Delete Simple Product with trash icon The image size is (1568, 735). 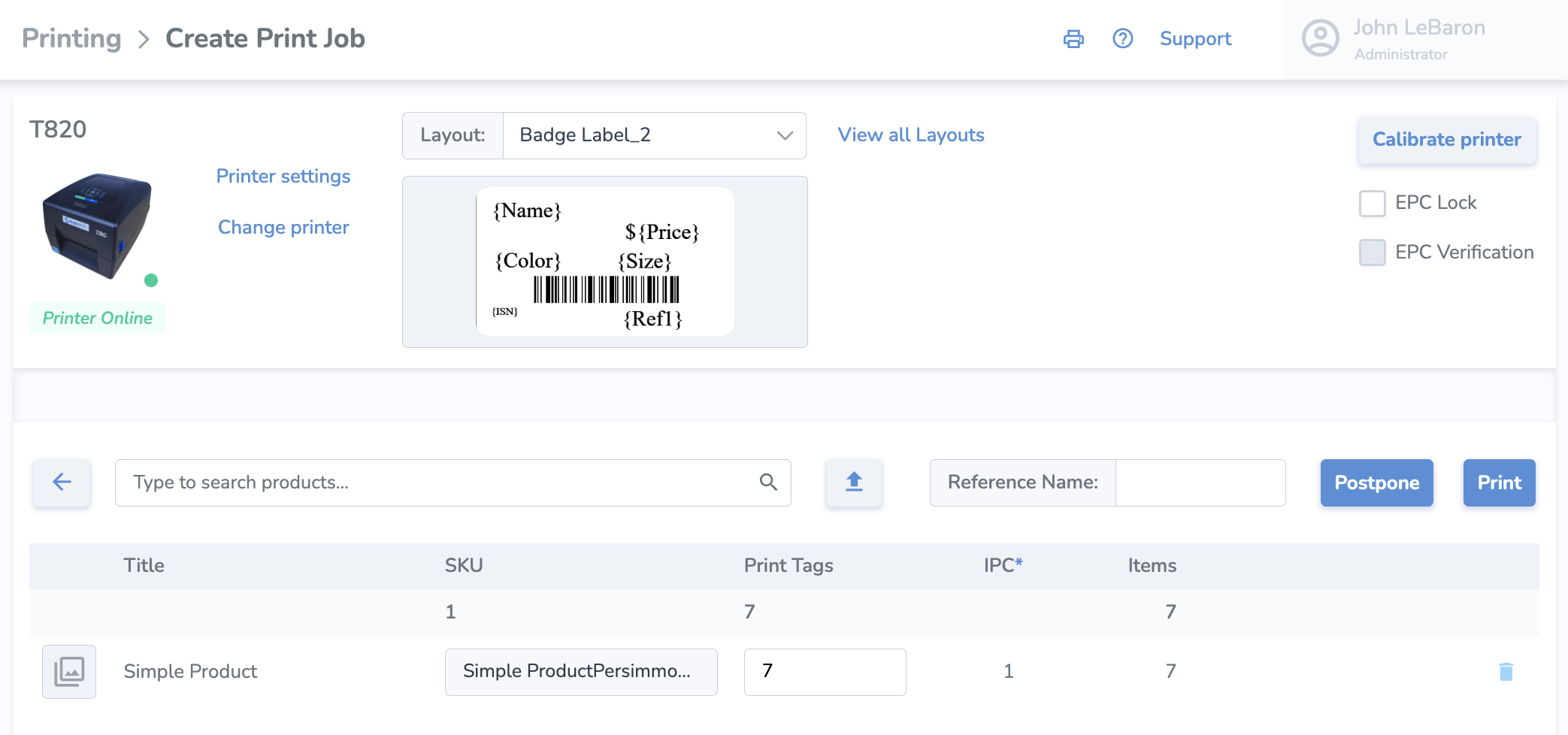point(1506,671)
